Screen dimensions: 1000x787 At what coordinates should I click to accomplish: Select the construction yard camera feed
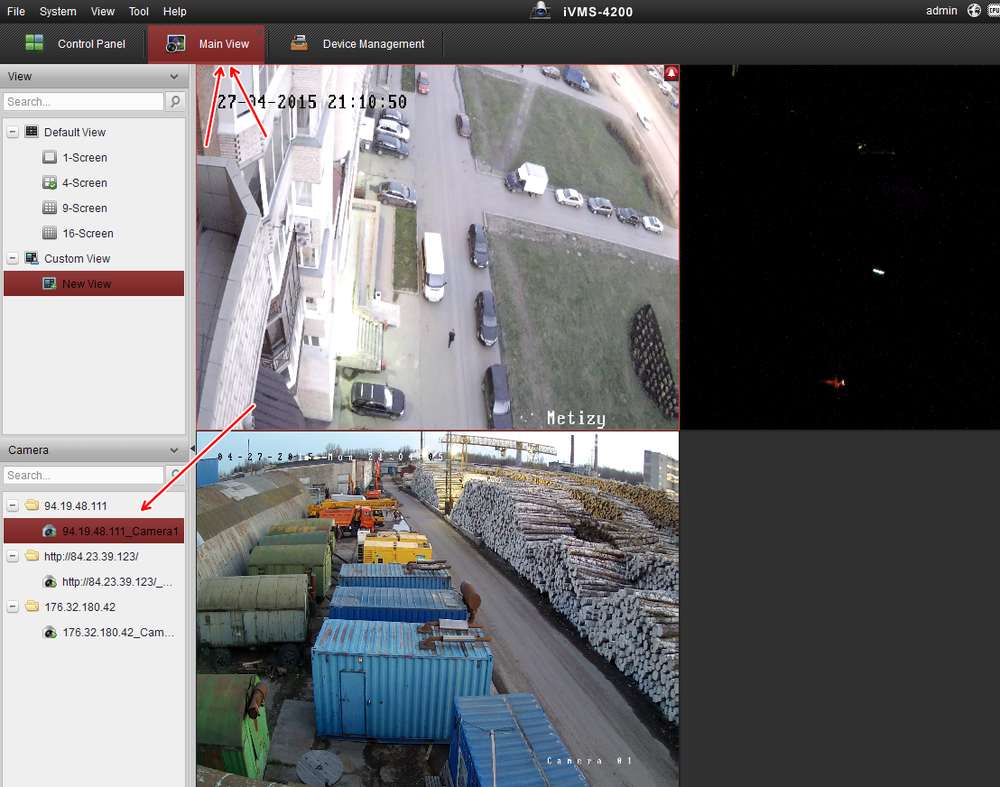click(437, 608)
